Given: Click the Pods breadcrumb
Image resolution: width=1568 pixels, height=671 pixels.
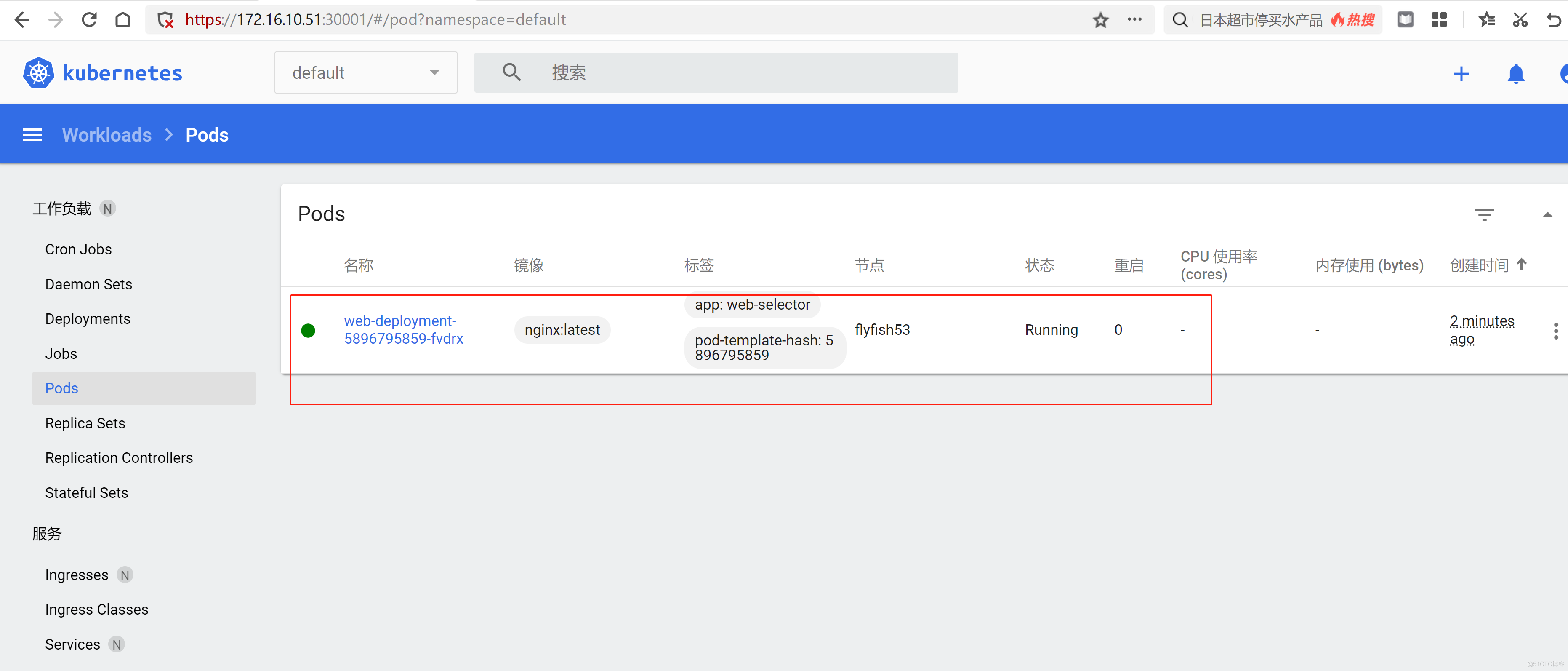Looking at the screenshot, I should point(207,134).
